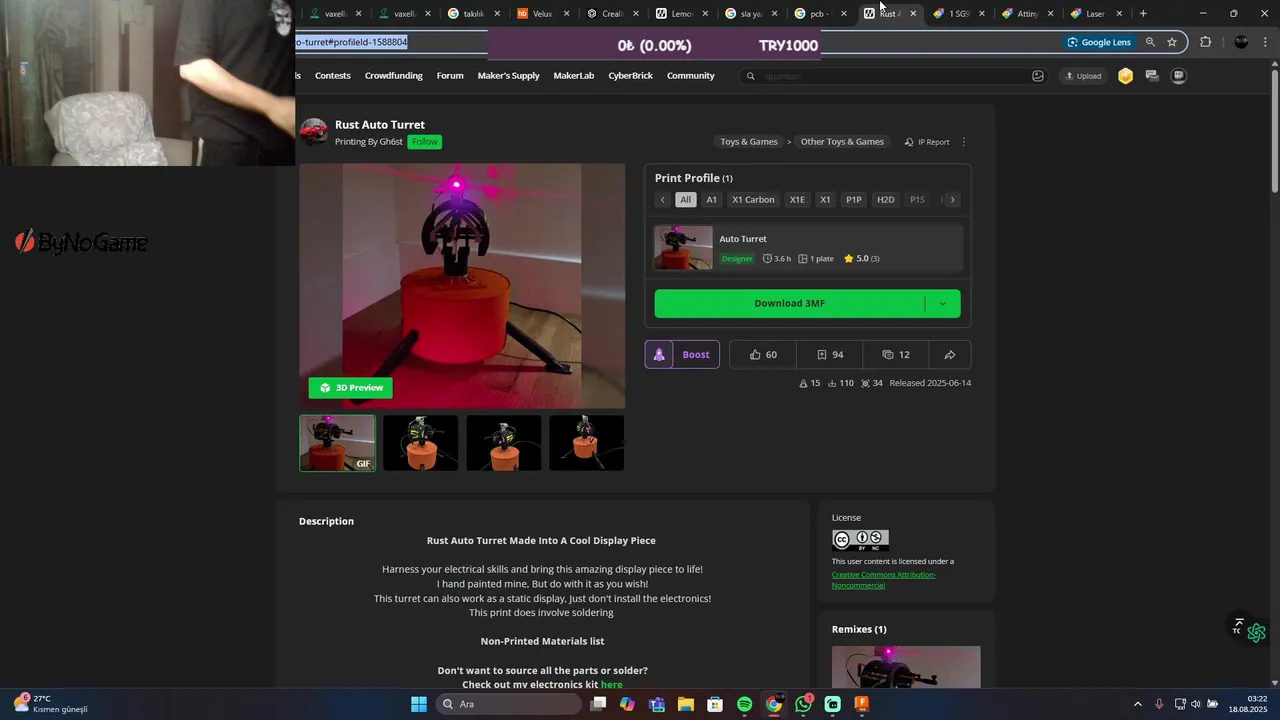Click the share arrow icon
Viewport: 1280px width, 720px height.
click(950, 355)
